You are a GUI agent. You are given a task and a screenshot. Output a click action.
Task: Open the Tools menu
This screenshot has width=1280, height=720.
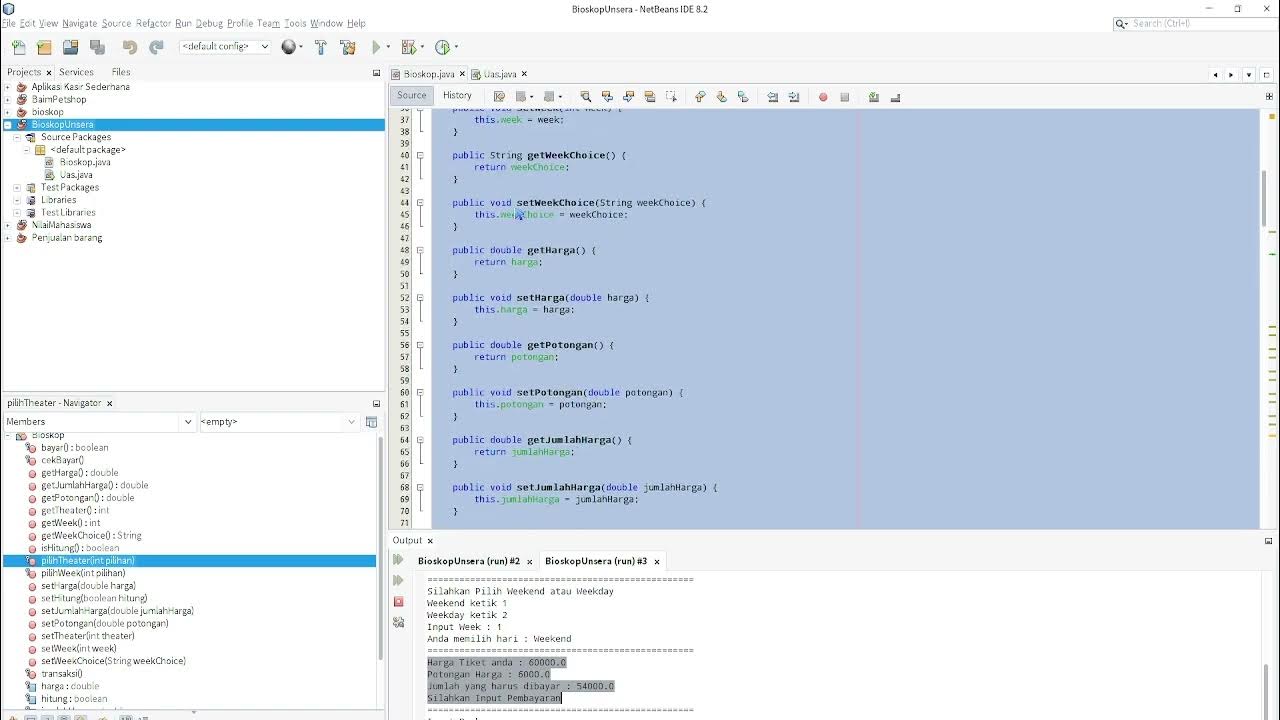[295, 23]
